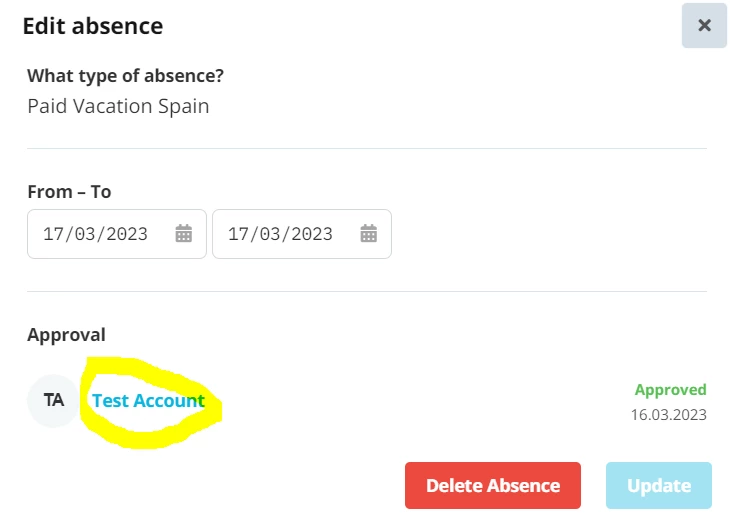Click the Approval section heading
The width and height of the screenshot is (730, 522).
(x=67, y=335)
